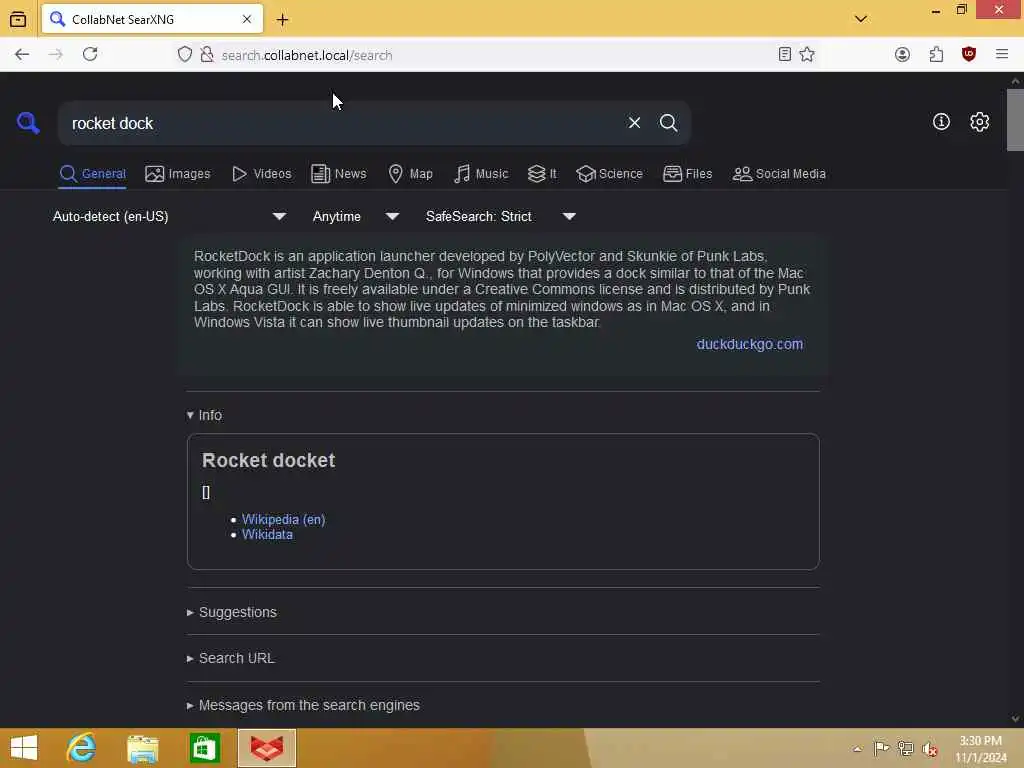Image resolution: width=1024 pixels, height=768 pixels.
Task: Open File Explorer from taskbar
Action: tap(143, 748)
